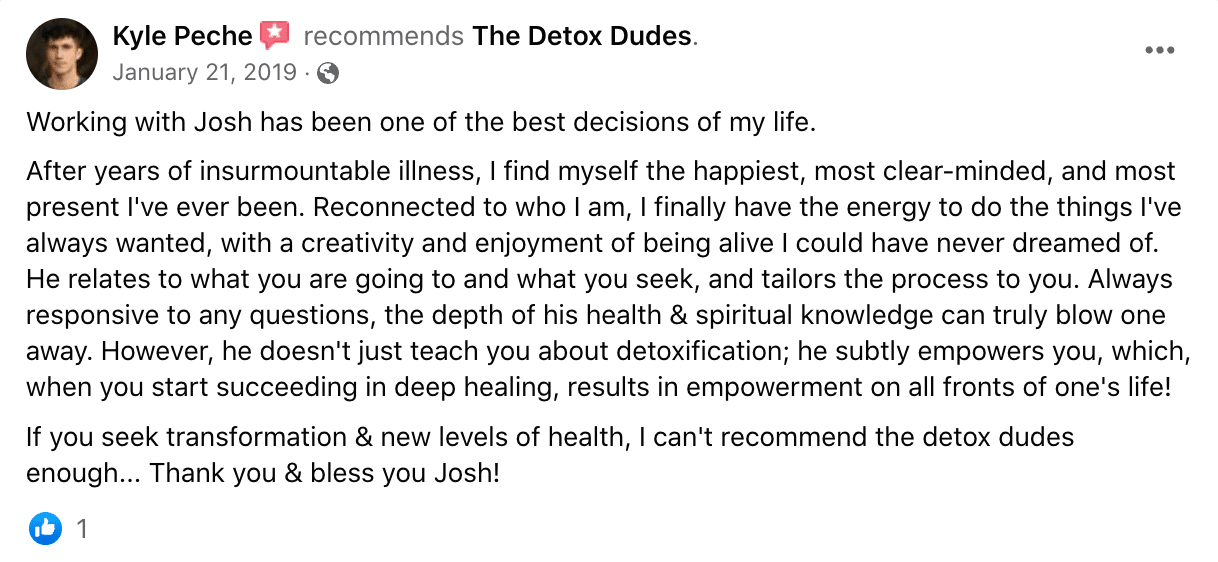Click the line starting always wanted, with a creativity
The height and width of the screenshot is (562, 1218).
point(593,243)
